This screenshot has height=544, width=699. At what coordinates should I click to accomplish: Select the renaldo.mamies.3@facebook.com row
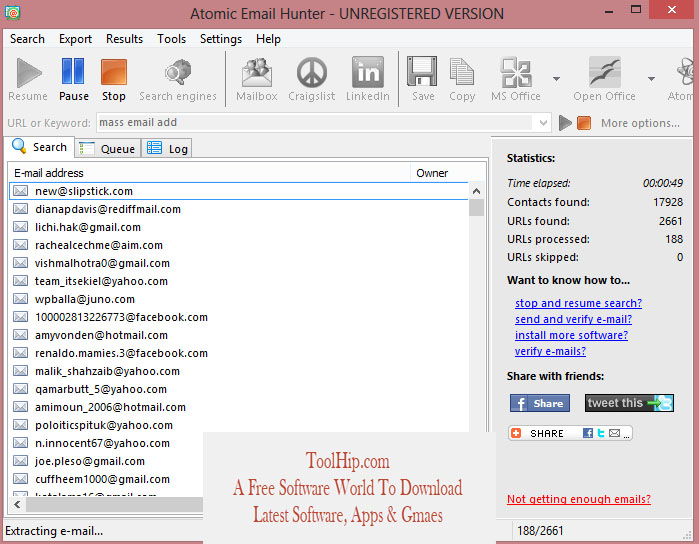(x=238, y=353)
